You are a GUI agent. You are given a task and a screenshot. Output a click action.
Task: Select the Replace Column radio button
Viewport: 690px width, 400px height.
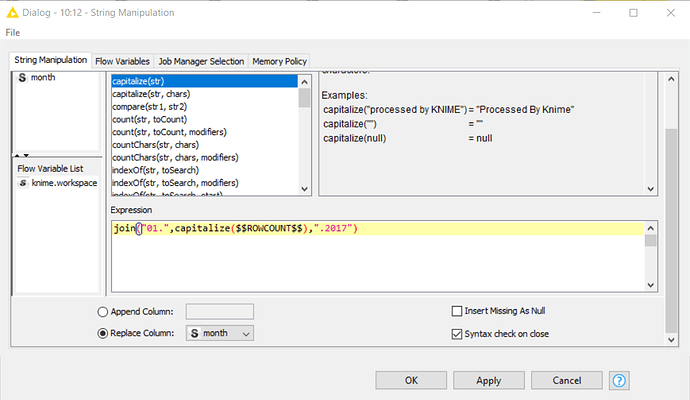coord(103,334)
